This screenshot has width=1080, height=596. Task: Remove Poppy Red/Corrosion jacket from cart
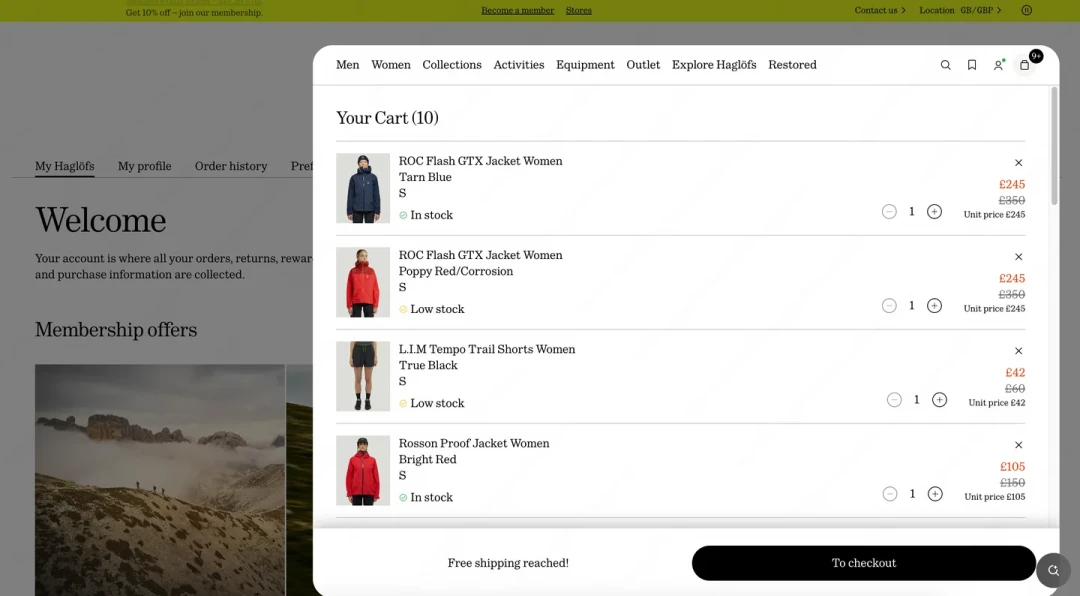(x=1019, y=257)
